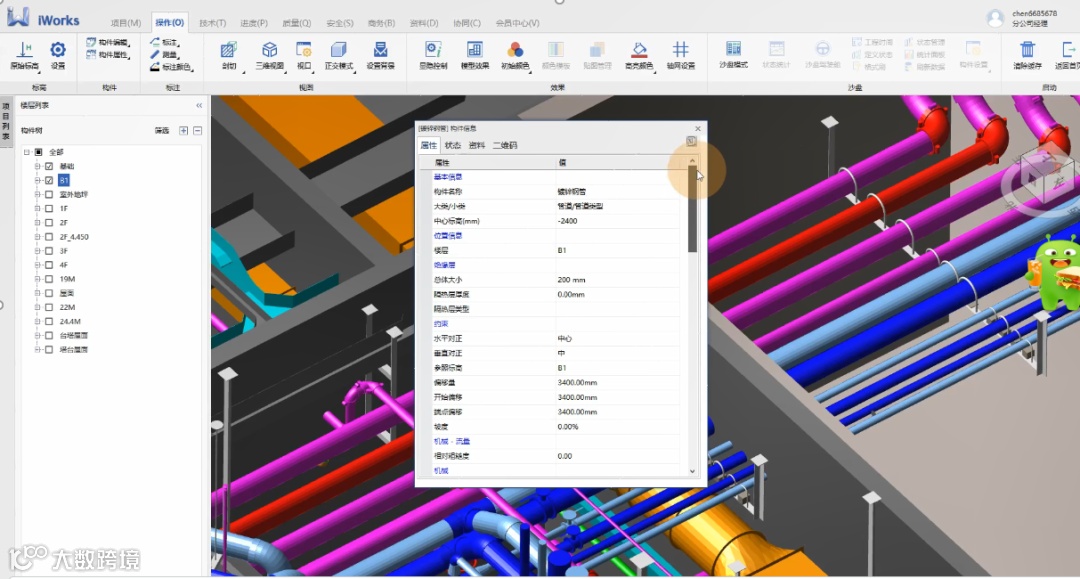Click the 设置背景 background icon
This screenshot has width=1080, height=579.
coord(380,50)
